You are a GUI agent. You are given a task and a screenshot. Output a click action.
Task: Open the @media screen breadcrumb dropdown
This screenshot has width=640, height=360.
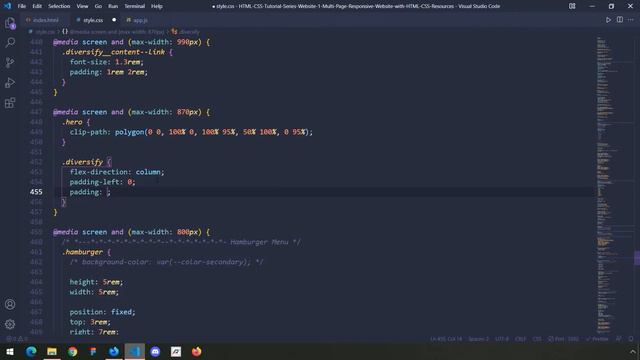tap(113, 31)
